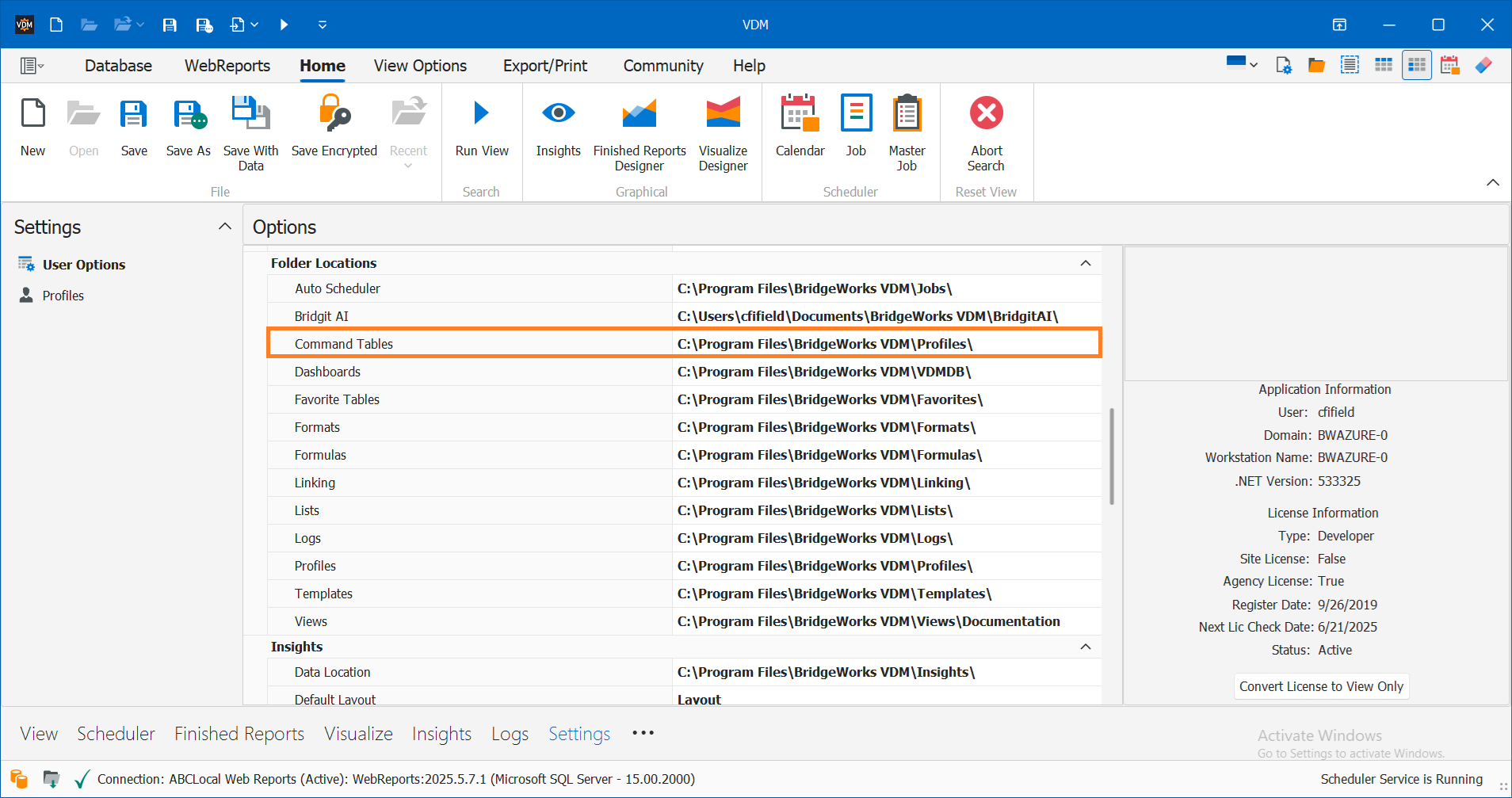Image resolution: width=1512 pixels, height=798 pixels.
Task: Select the Dashboards folder row
Action: [x=685, y=372]
